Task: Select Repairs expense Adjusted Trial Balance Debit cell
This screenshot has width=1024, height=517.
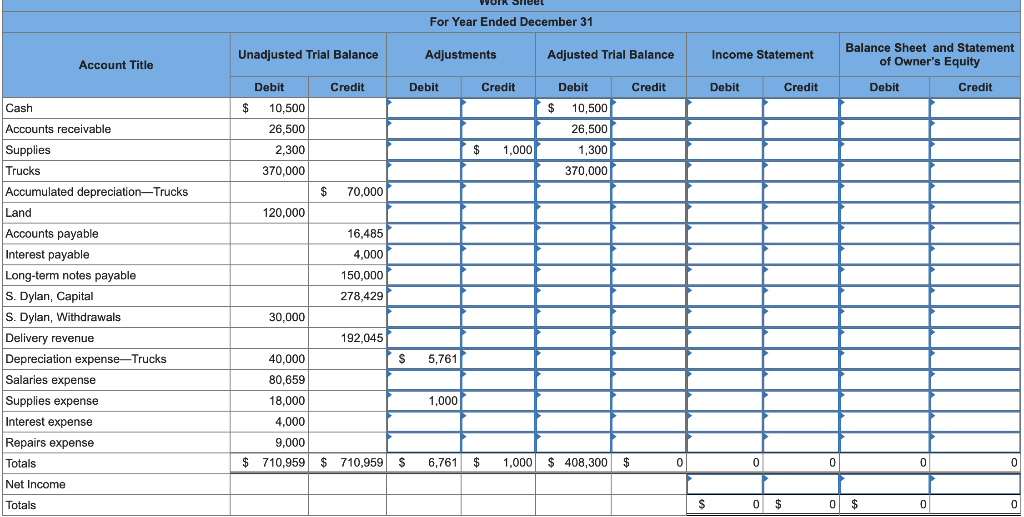Action: tap(573, 443)
